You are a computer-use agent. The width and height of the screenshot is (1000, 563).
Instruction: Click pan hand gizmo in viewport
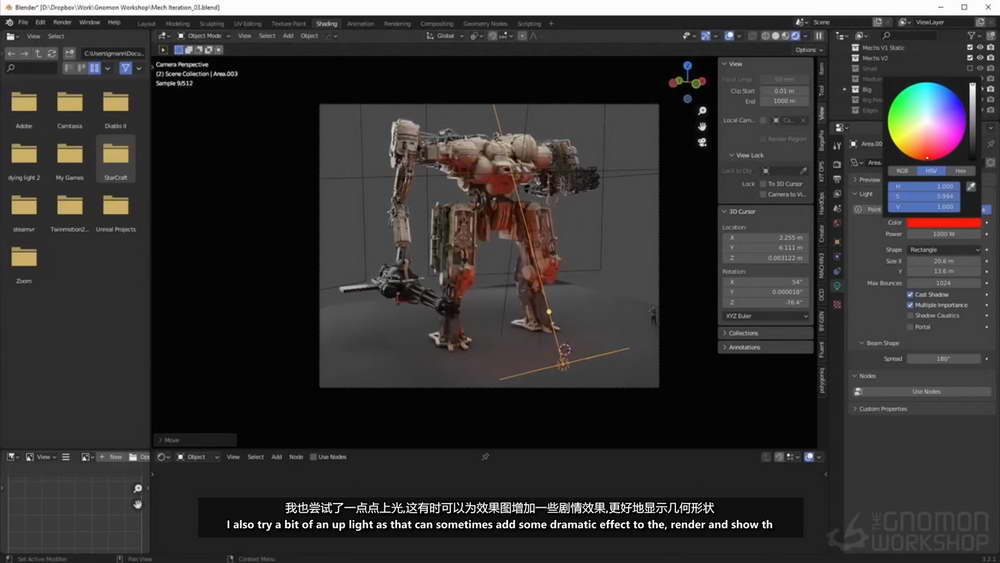pos(702,126)
